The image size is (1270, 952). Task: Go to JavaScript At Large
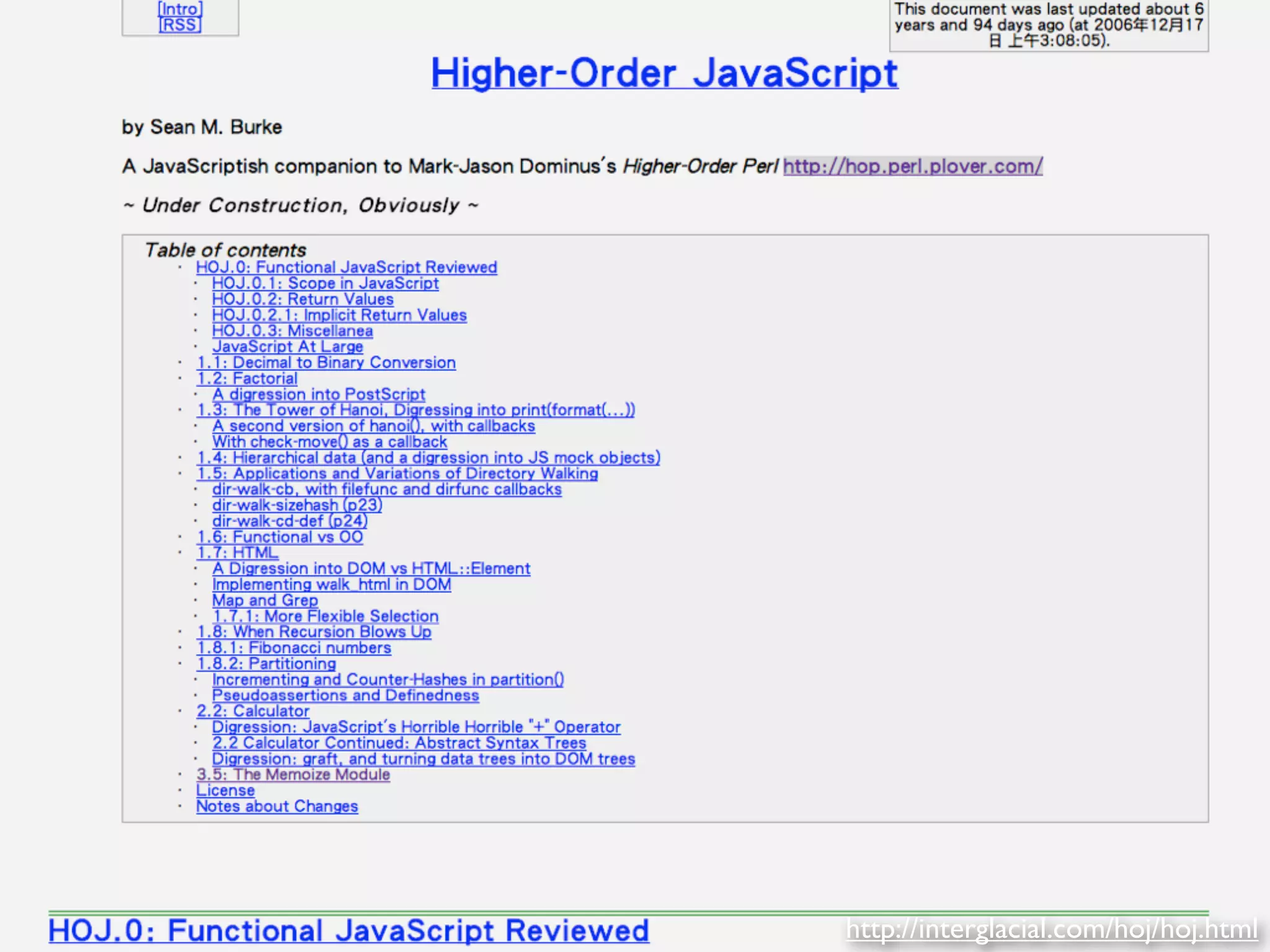pyautogui.click(x=288, y=346)
